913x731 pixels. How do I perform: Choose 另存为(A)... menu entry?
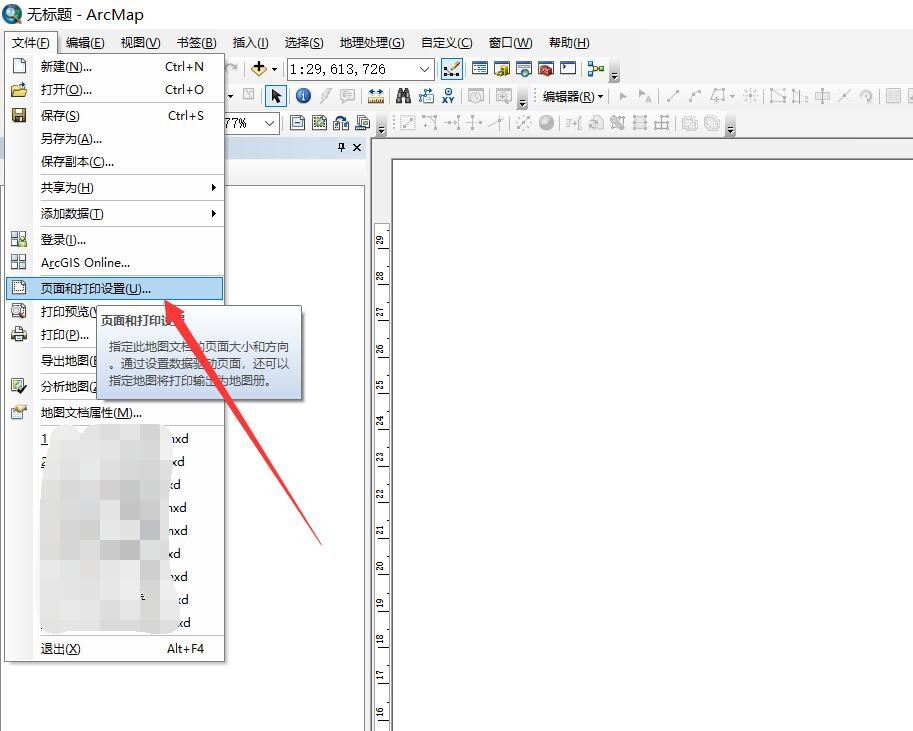(115, 139)
